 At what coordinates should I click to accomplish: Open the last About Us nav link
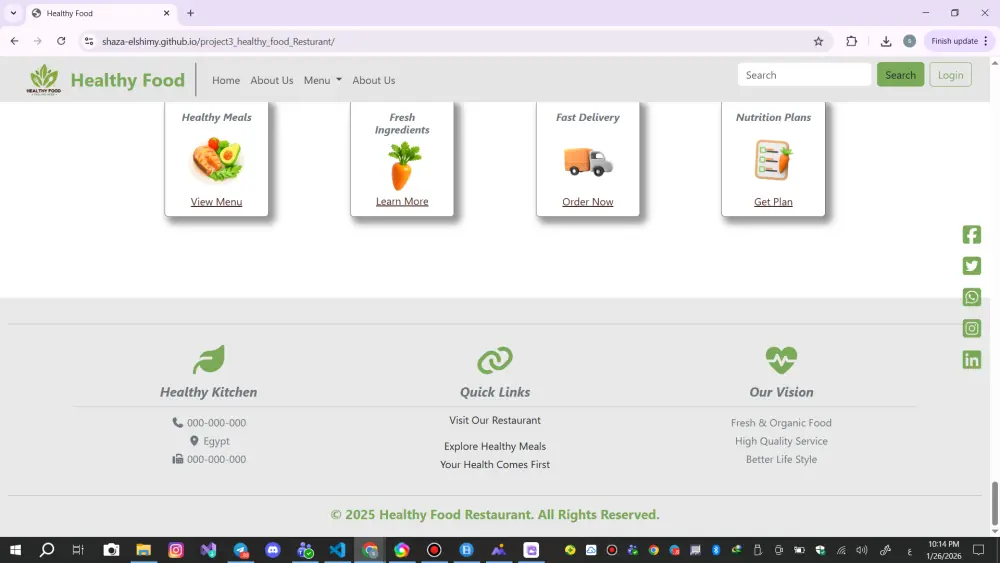point(374,80)
